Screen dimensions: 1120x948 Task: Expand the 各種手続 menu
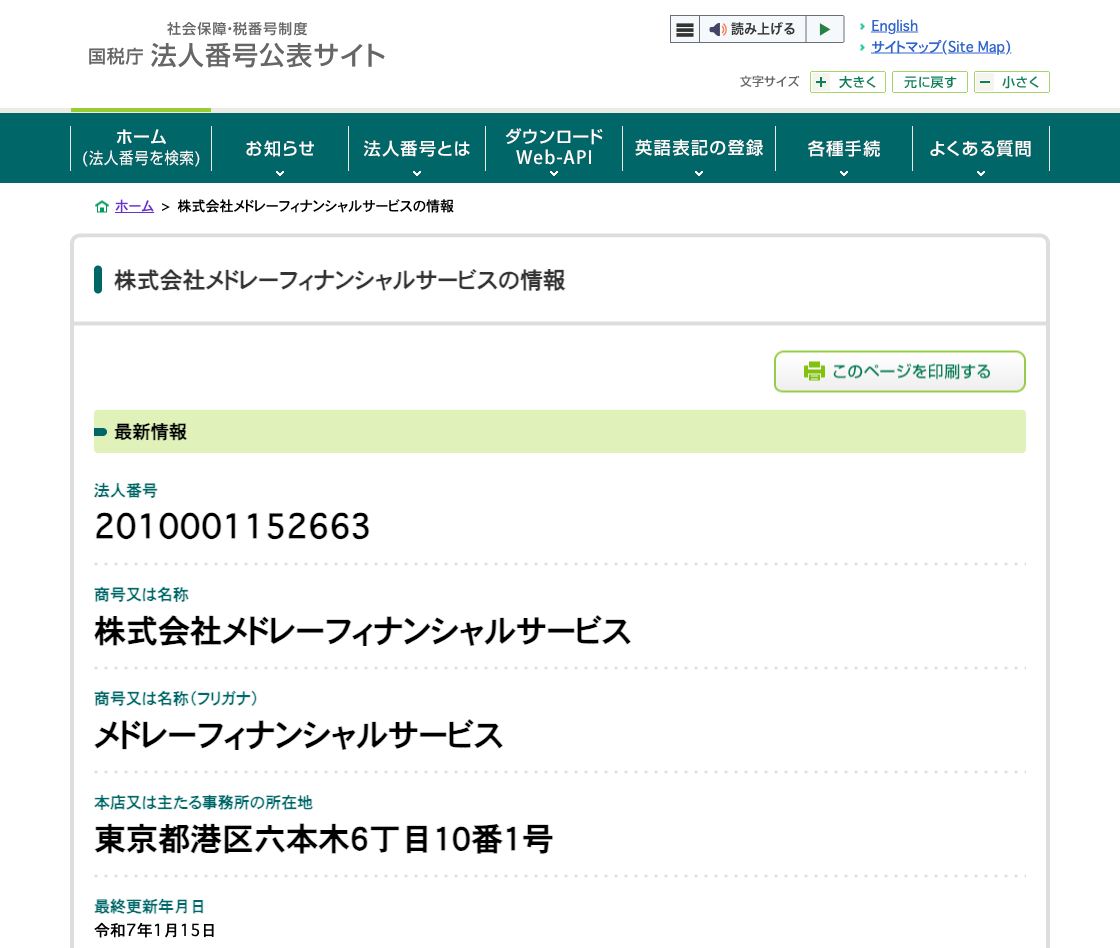[844, 148]
